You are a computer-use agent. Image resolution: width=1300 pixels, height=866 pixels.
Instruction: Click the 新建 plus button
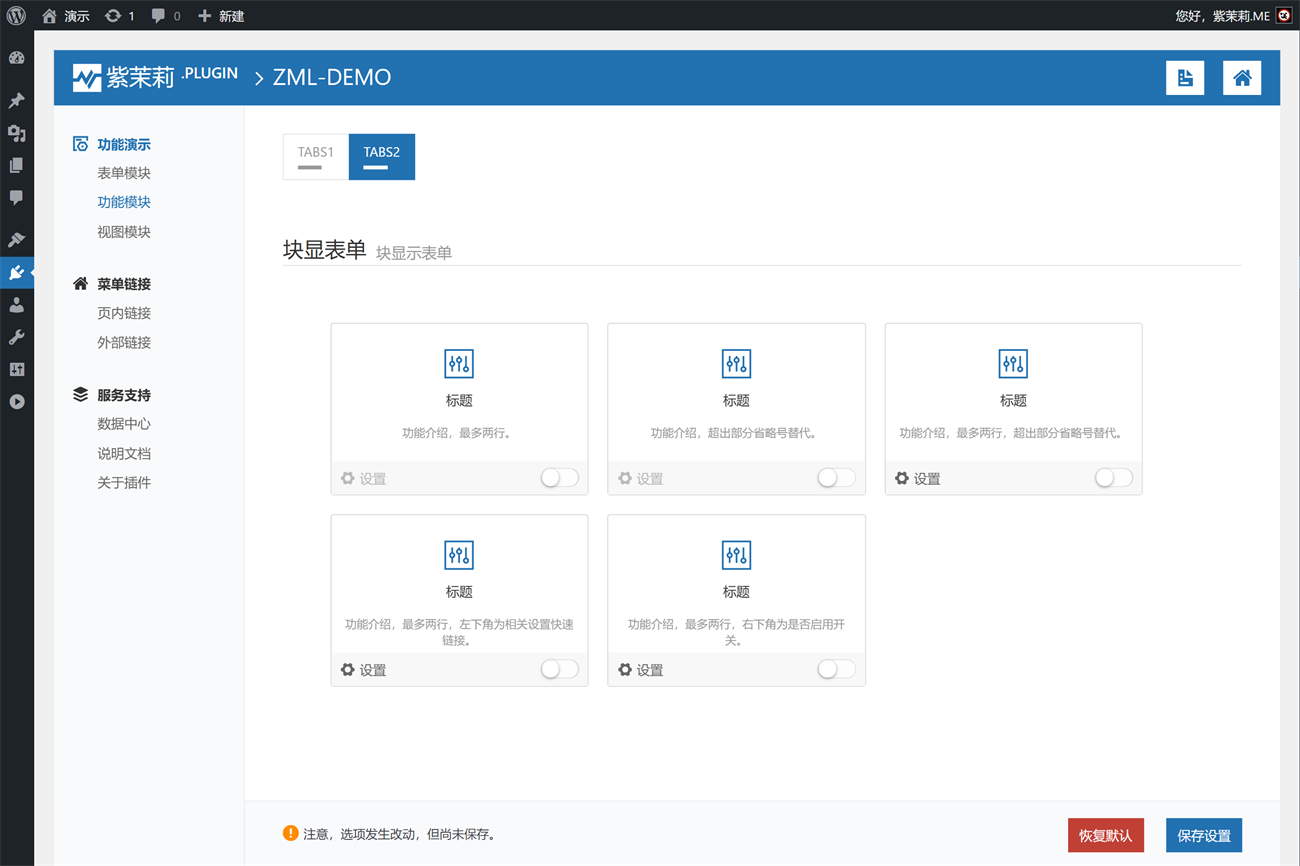pyautogui.click(x=221, y=16)
